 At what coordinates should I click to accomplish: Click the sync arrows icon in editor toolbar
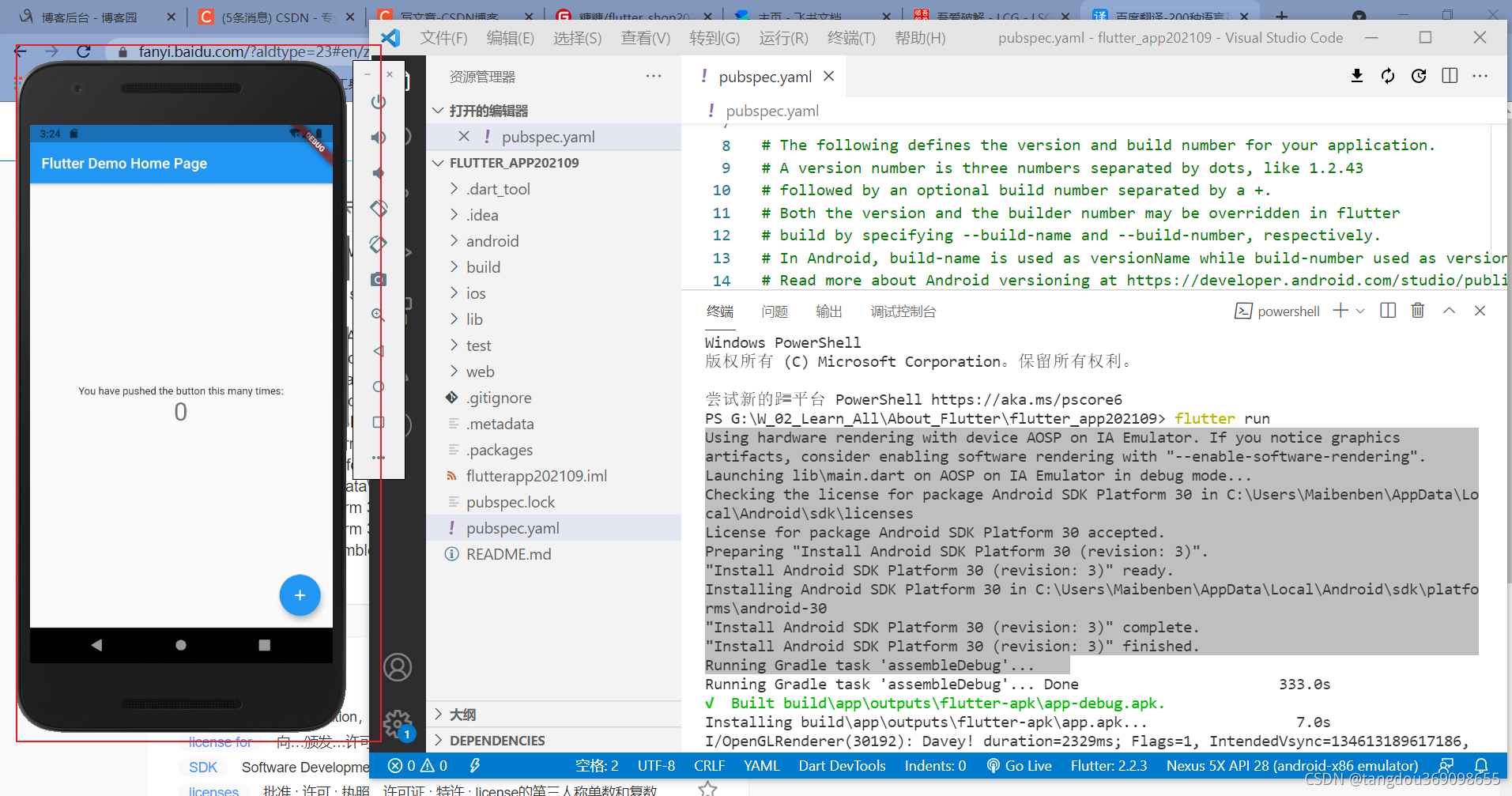pos(1388,76)
